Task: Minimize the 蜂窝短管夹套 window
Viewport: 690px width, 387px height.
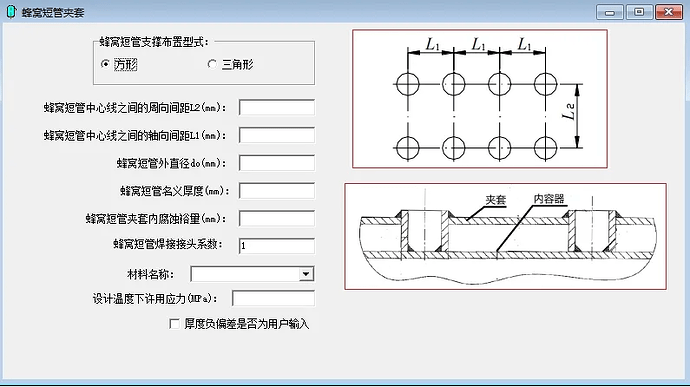Action: coord(609,12)
